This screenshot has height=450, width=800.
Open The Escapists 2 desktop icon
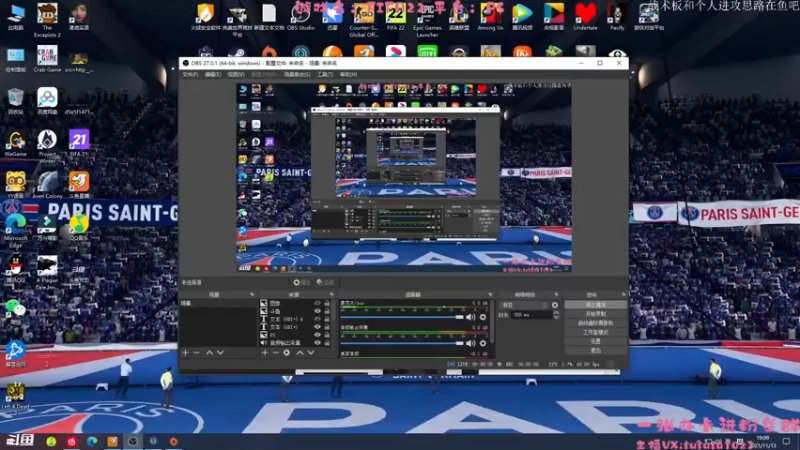tap(47, 20)
